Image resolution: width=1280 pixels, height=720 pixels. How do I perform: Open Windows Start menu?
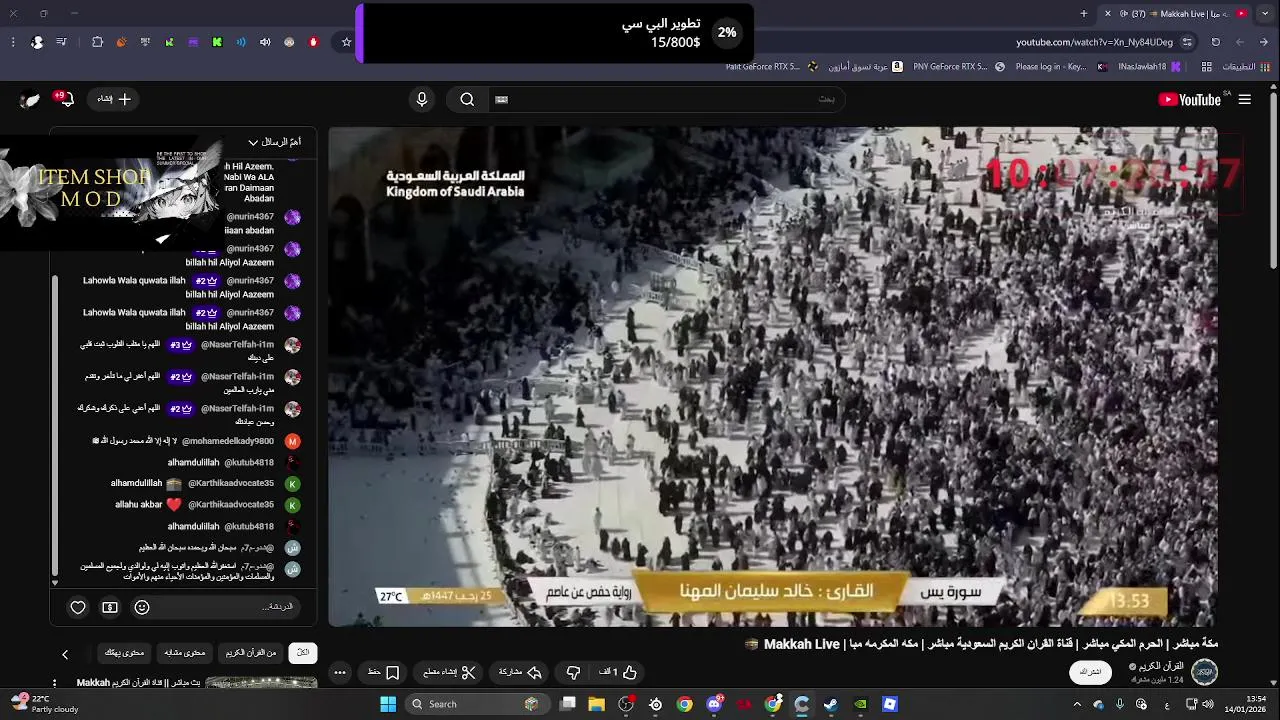[388, 704]
